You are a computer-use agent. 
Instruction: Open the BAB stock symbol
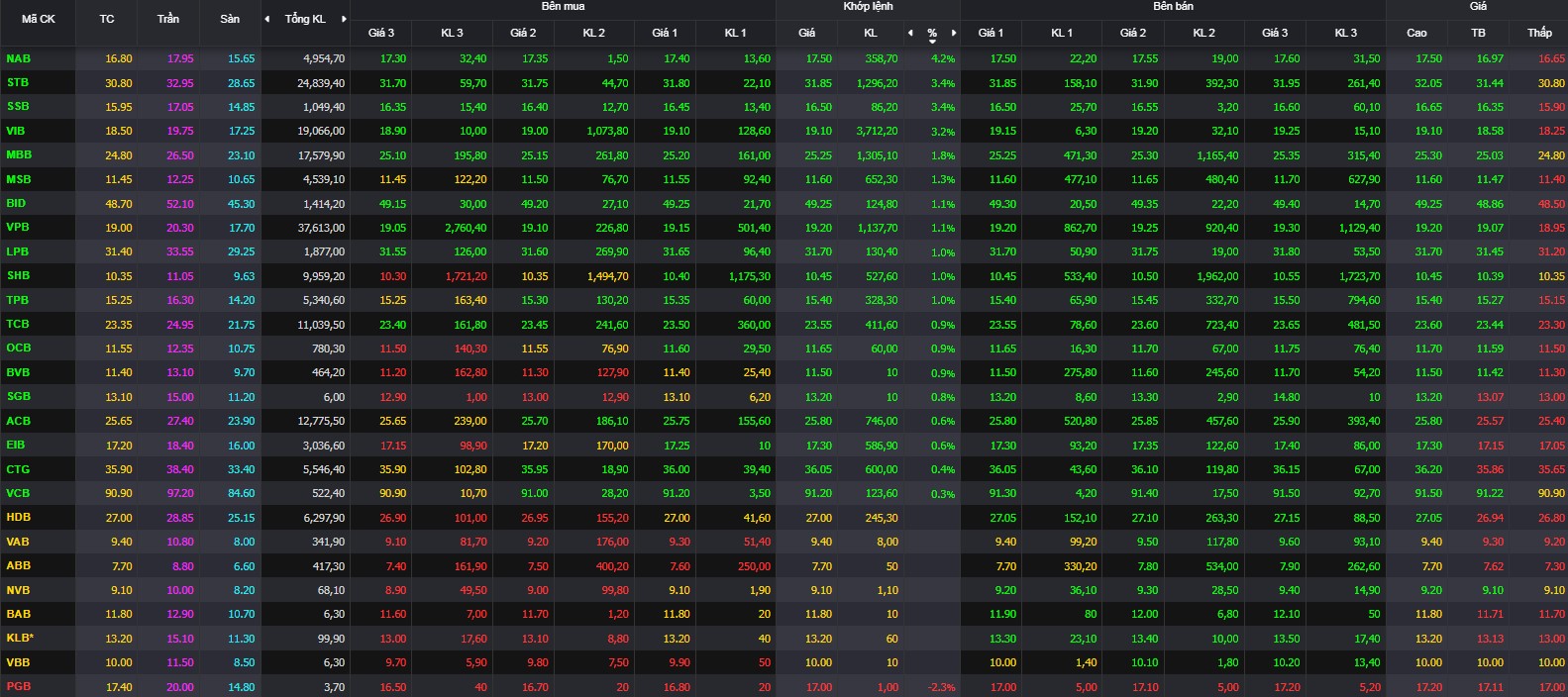tap(18, 614)
